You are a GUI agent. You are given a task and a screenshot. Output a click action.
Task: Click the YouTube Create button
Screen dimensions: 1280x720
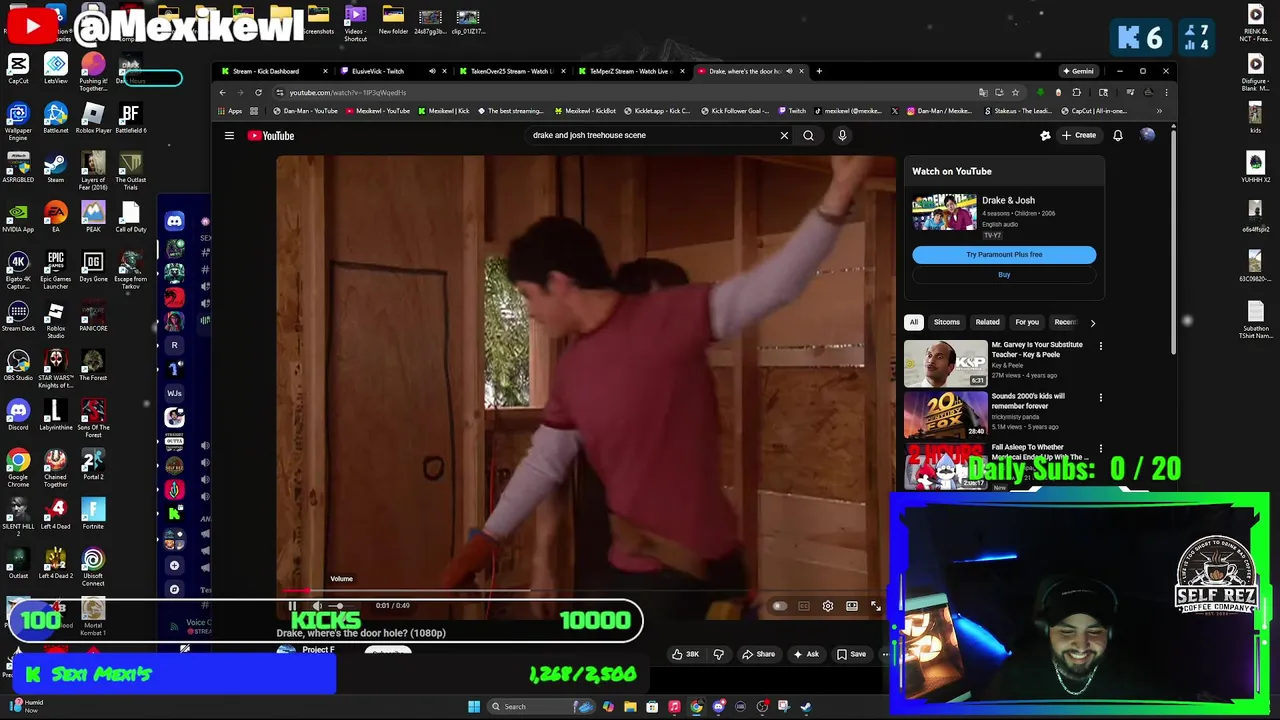(1079, 135)
